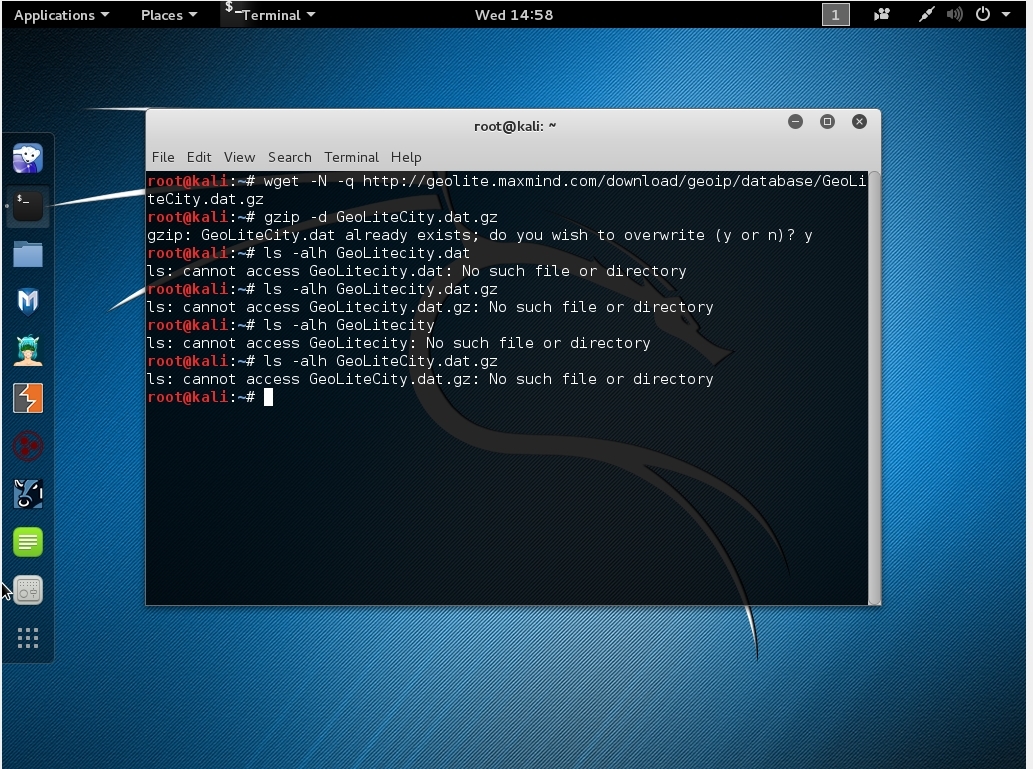Open the clock and calendar at Wed 14:58
The height and width of the screenshot is (769, 1033).
coord(514,14)
